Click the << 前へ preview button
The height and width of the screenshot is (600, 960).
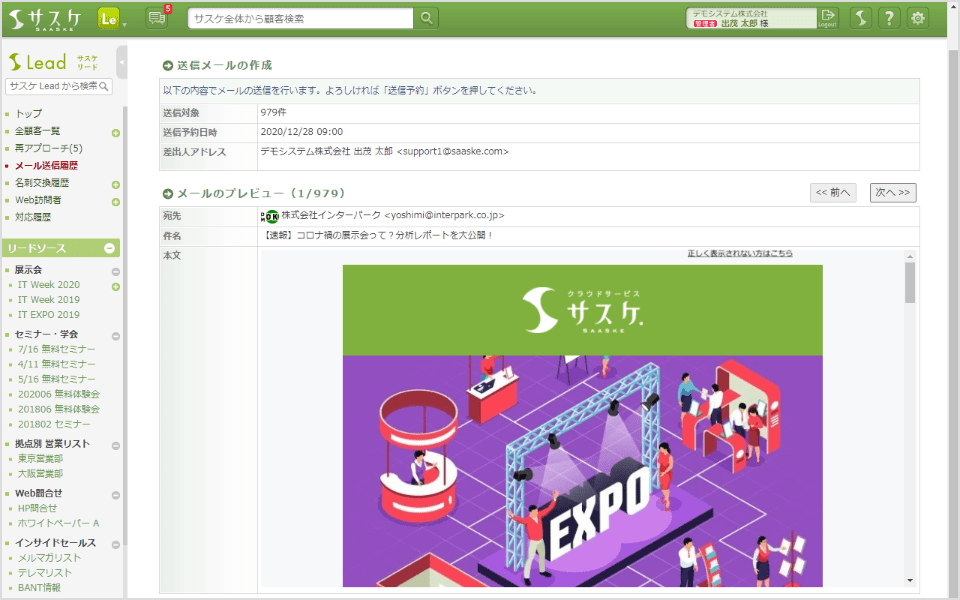point(833,192)
